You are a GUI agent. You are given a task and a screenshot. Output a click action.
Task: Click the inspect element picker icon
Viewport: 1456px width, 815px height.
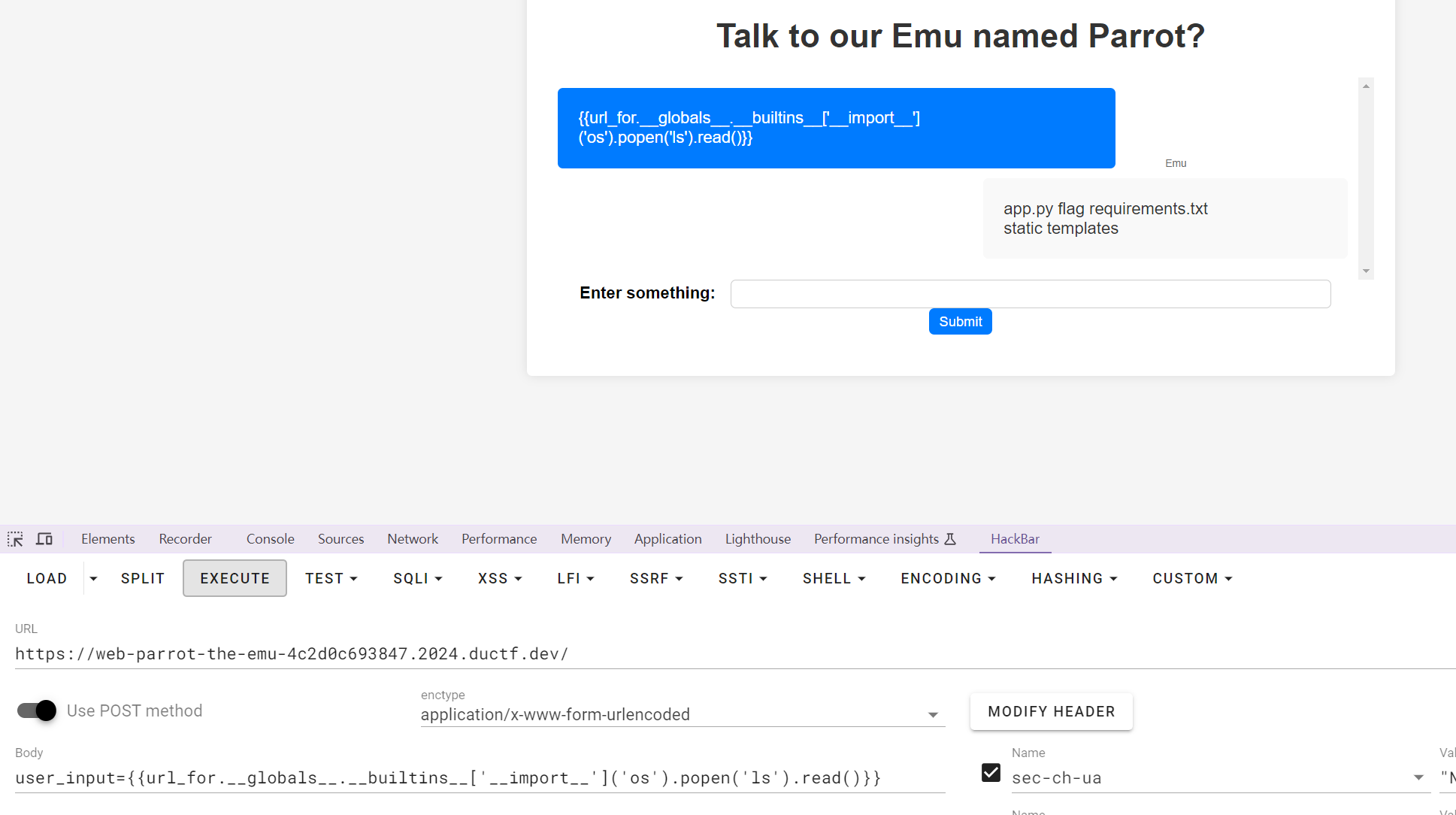[x=15, y=539]
